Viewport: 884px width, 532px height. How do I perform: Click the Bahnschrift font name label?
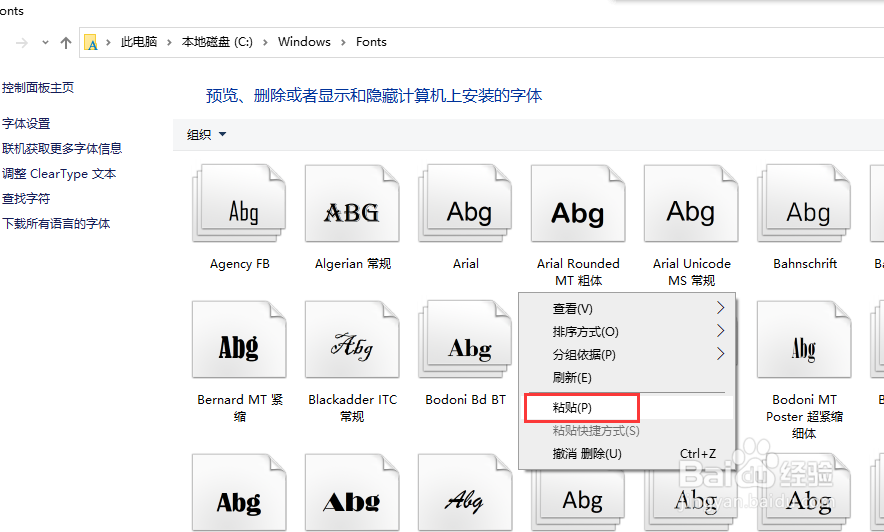[x=805, y=264]
